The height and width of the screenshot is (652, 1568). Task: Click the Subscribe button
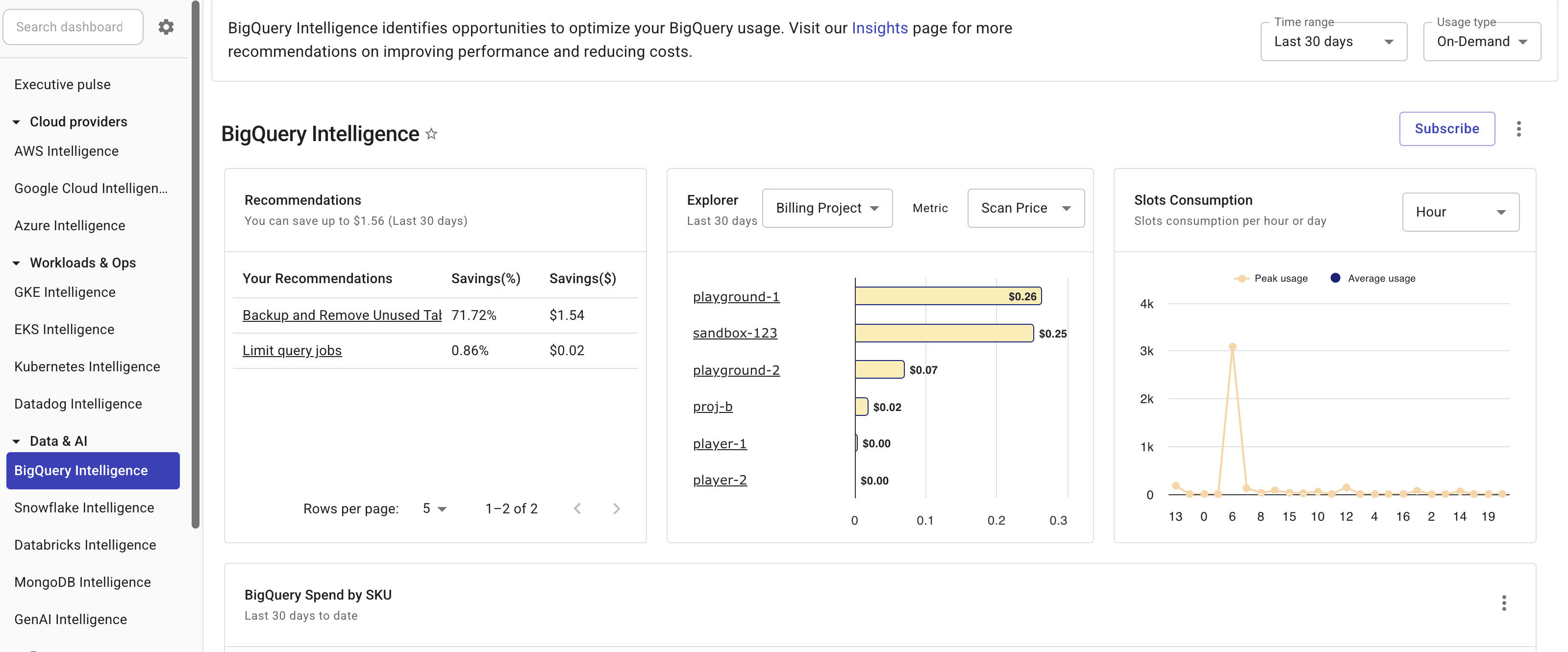coord(1447,128)
